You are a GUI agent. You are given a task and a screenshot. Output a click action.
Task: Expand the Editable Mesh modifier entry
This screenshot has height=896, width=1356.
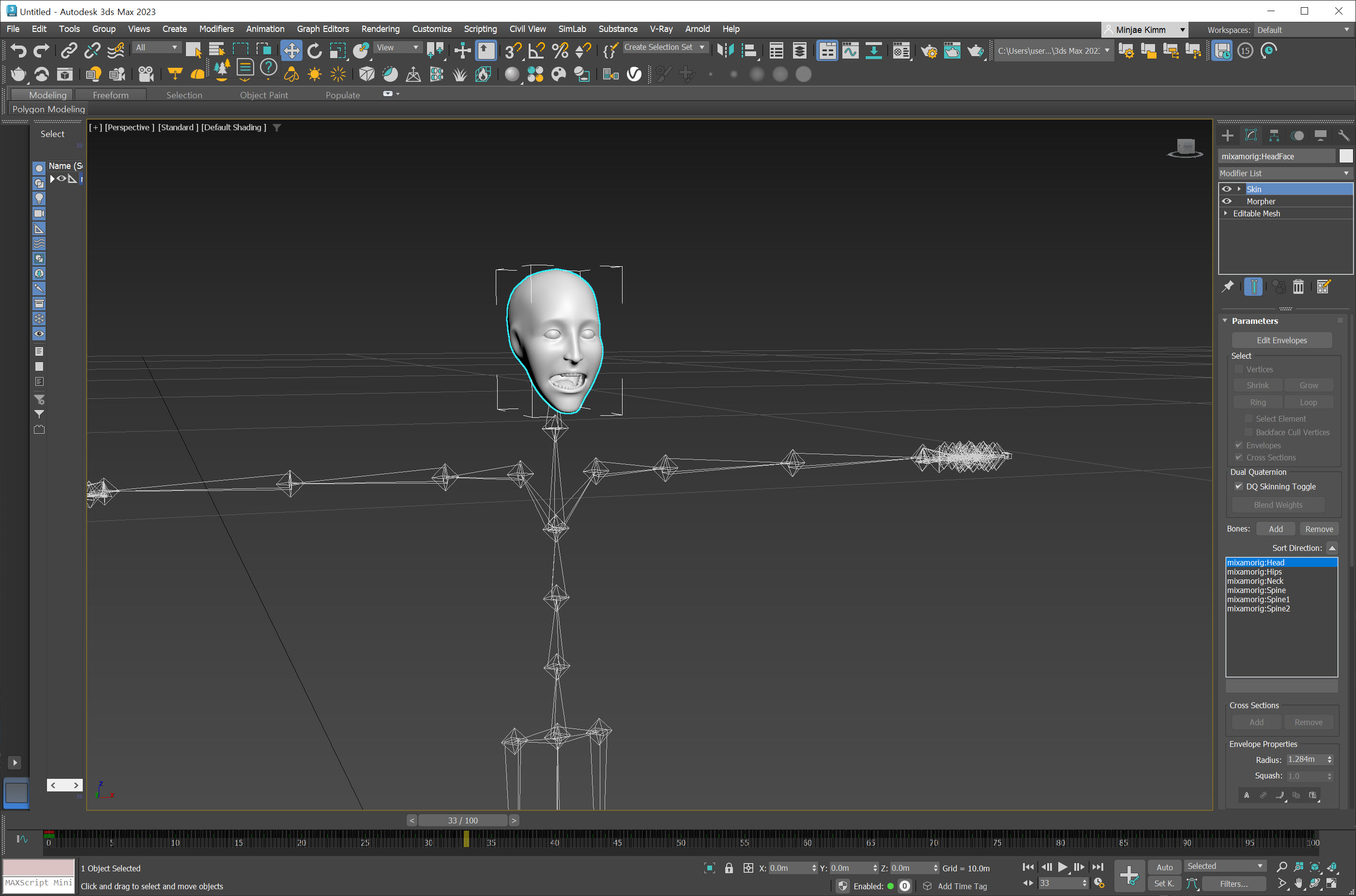(x=1226, y=213)
